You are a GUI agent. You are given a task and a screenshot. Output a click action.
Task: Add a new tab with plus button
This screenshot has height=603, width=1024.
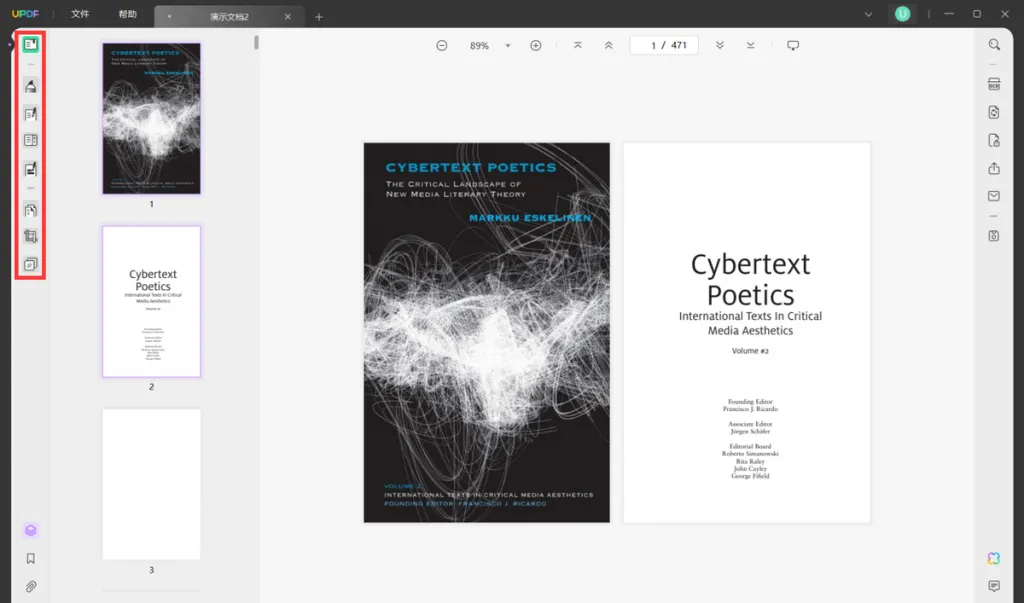[319, 17]
